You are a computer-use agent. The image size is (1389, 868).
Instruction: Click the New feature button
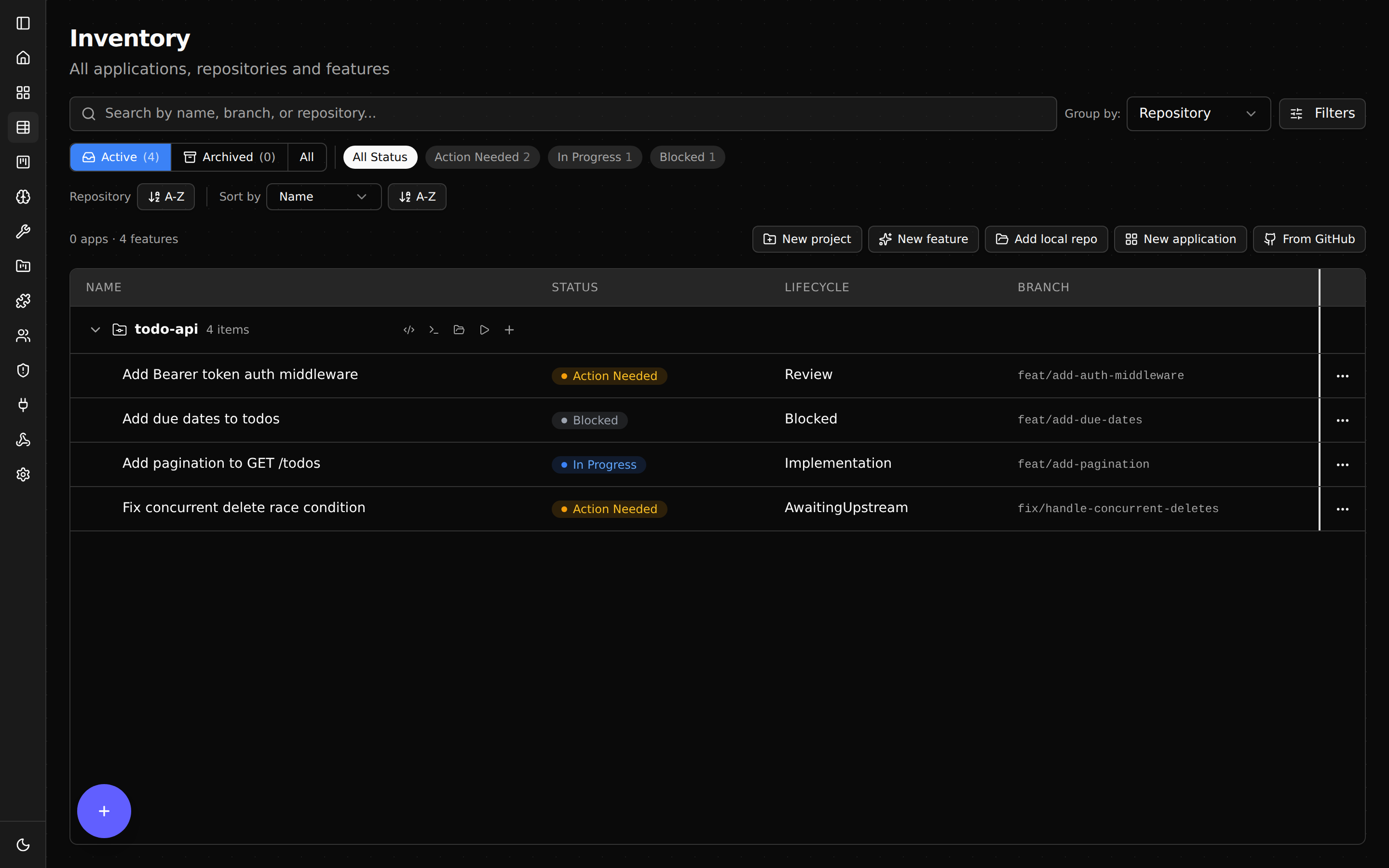pyautogui.click(x=923, y=239)
